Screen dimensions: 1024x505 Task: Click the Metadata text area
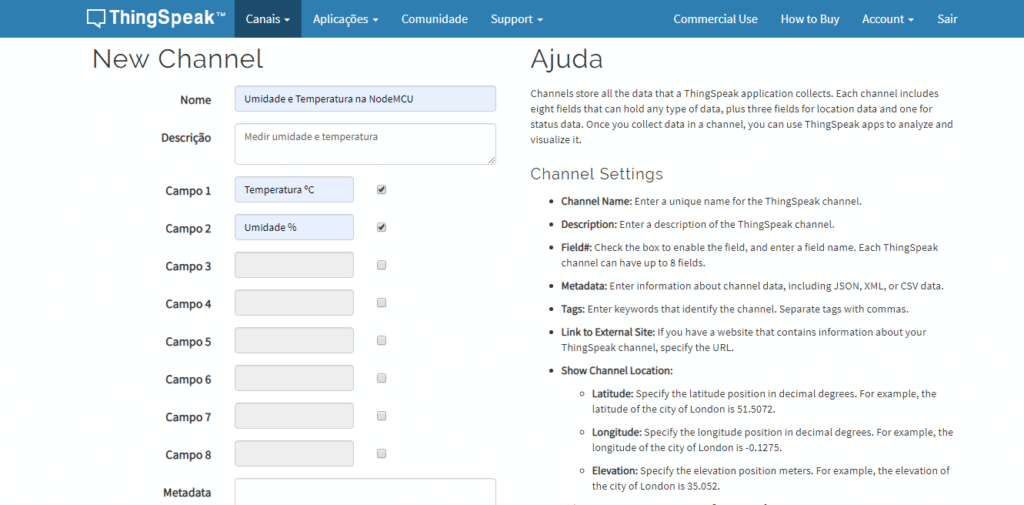coord(365,492)
